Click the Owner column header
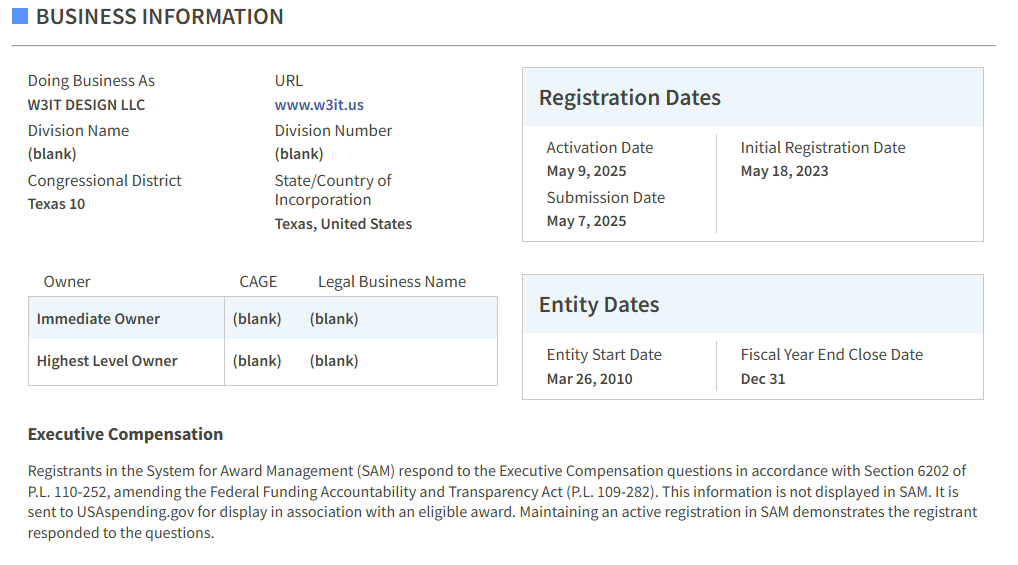 [67, 282]
